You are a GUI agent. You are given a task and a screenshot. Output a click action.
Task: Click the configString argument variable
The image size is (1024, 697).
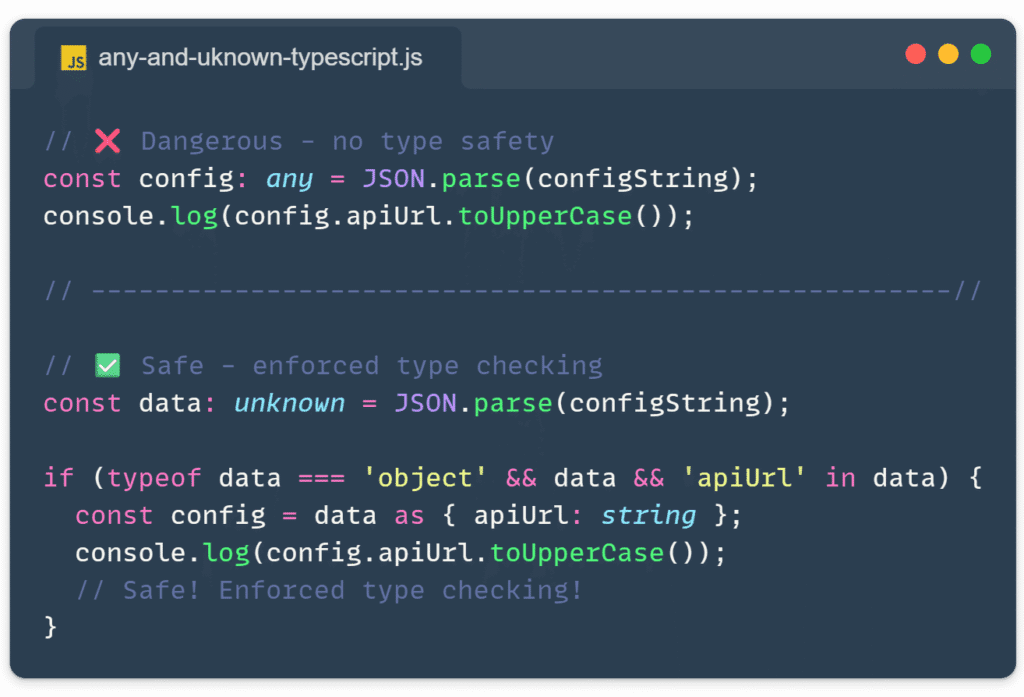pos(629,178)
